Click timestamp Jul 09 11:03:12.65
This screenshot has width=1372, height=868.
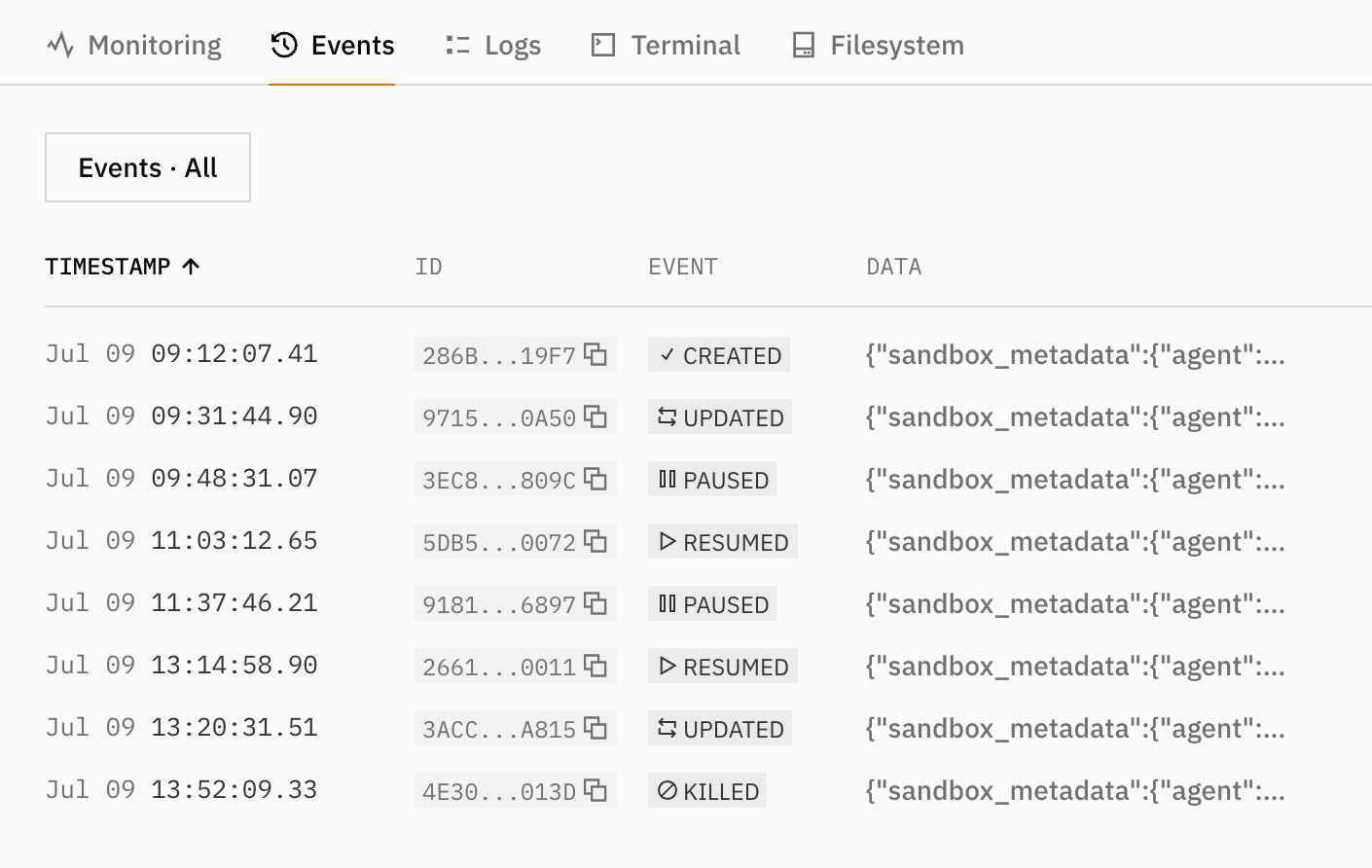(182, 540)
